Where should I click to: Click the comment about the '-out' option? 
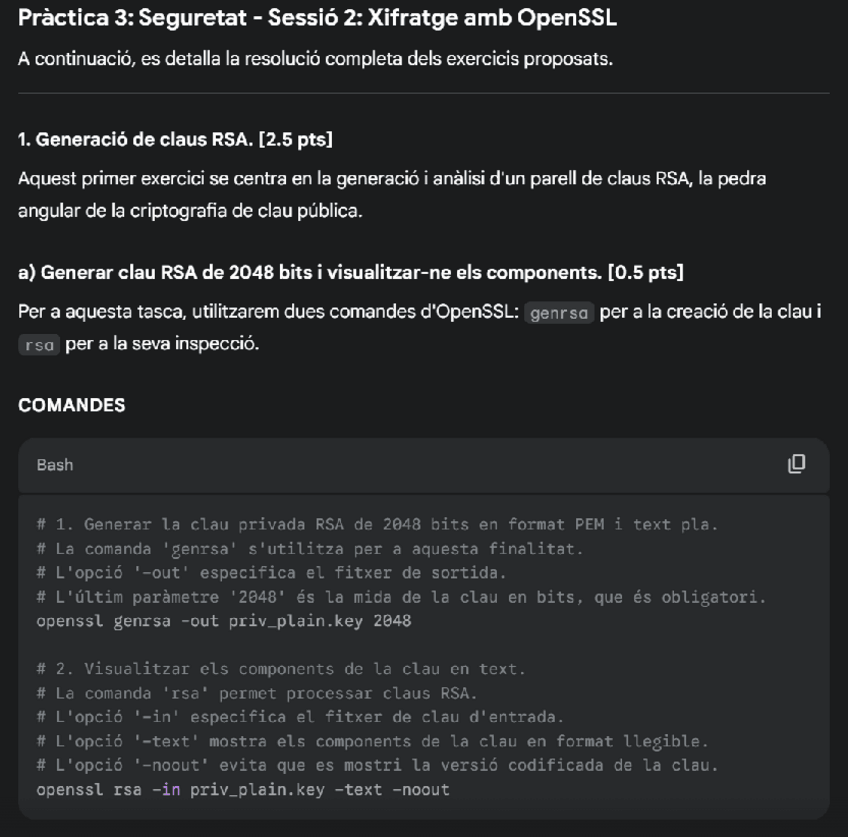pyautogui.click(x=270, y=573)
